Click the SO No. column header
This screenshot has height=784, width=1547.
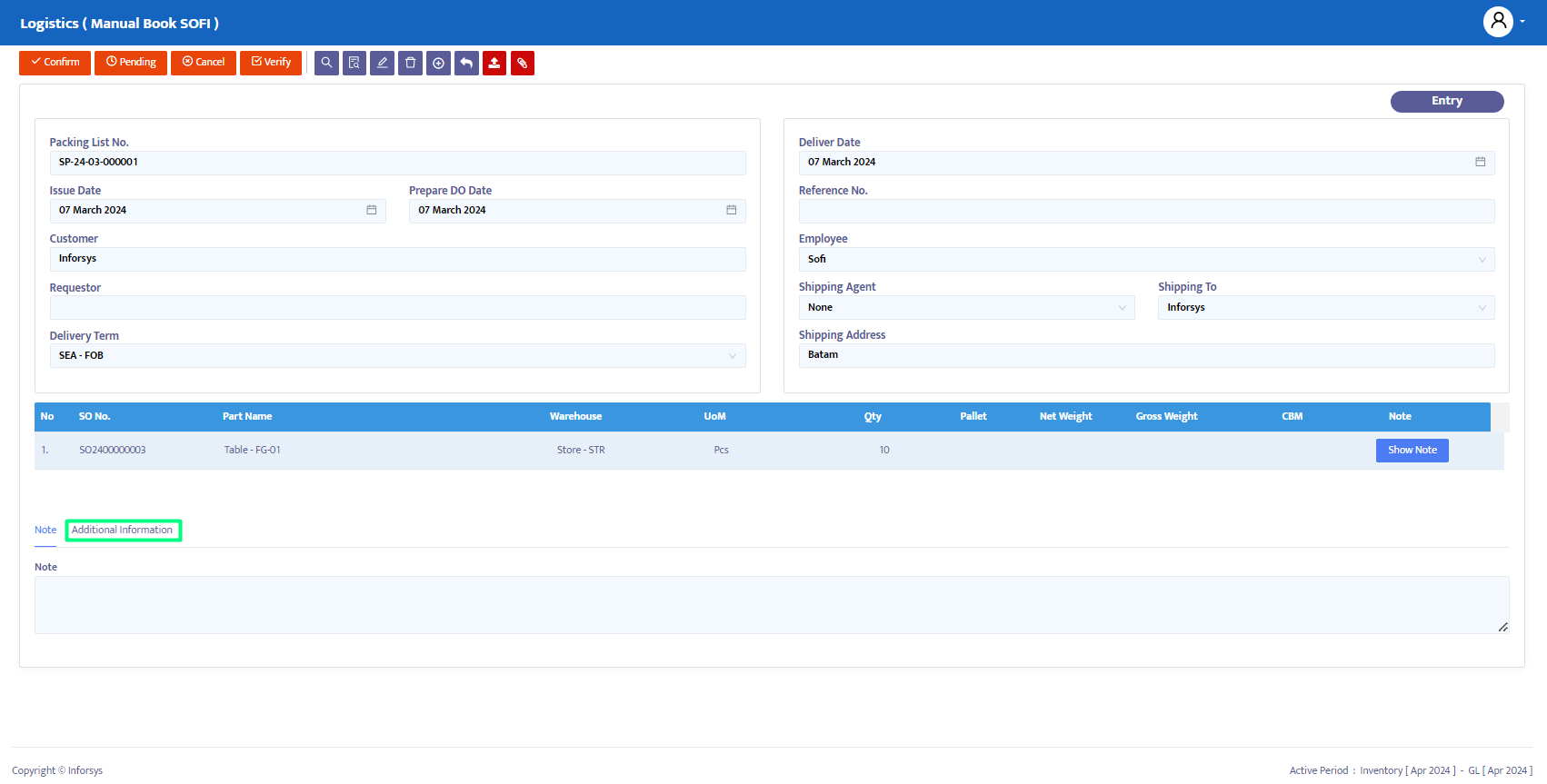[x=95, y=417]
